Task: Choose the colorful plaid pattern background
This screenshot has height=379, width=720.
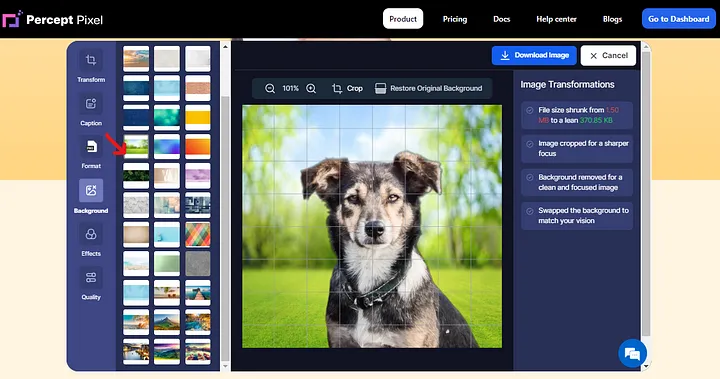Action: (198, 234)
